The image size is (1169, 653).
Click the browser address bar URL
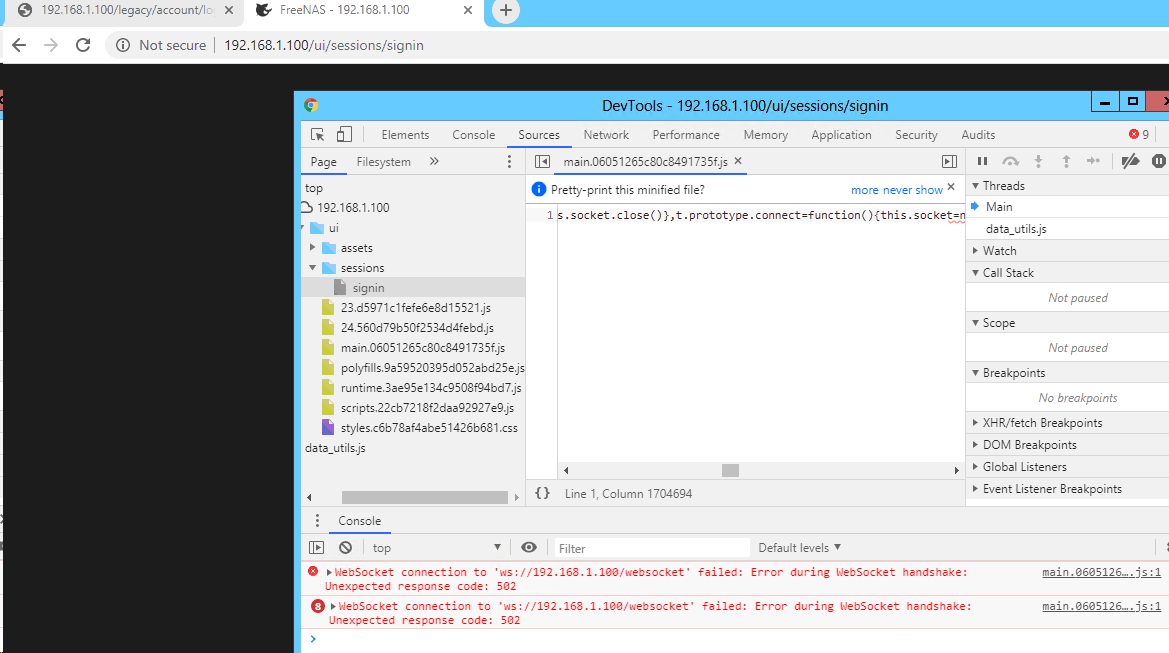324,45
